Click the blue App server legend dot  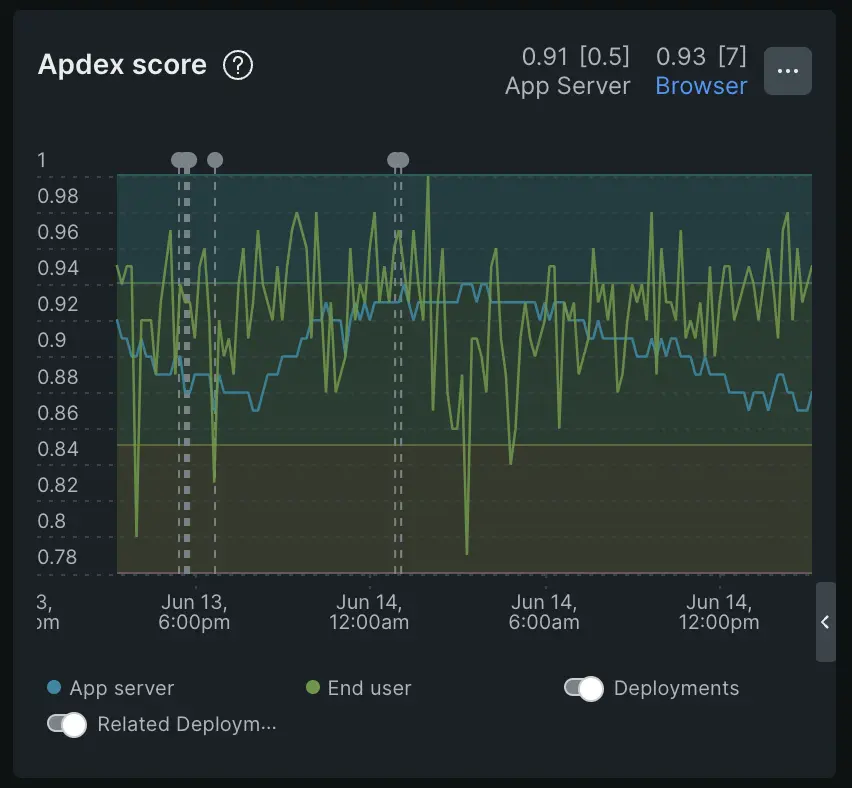[x=54, y=688]
